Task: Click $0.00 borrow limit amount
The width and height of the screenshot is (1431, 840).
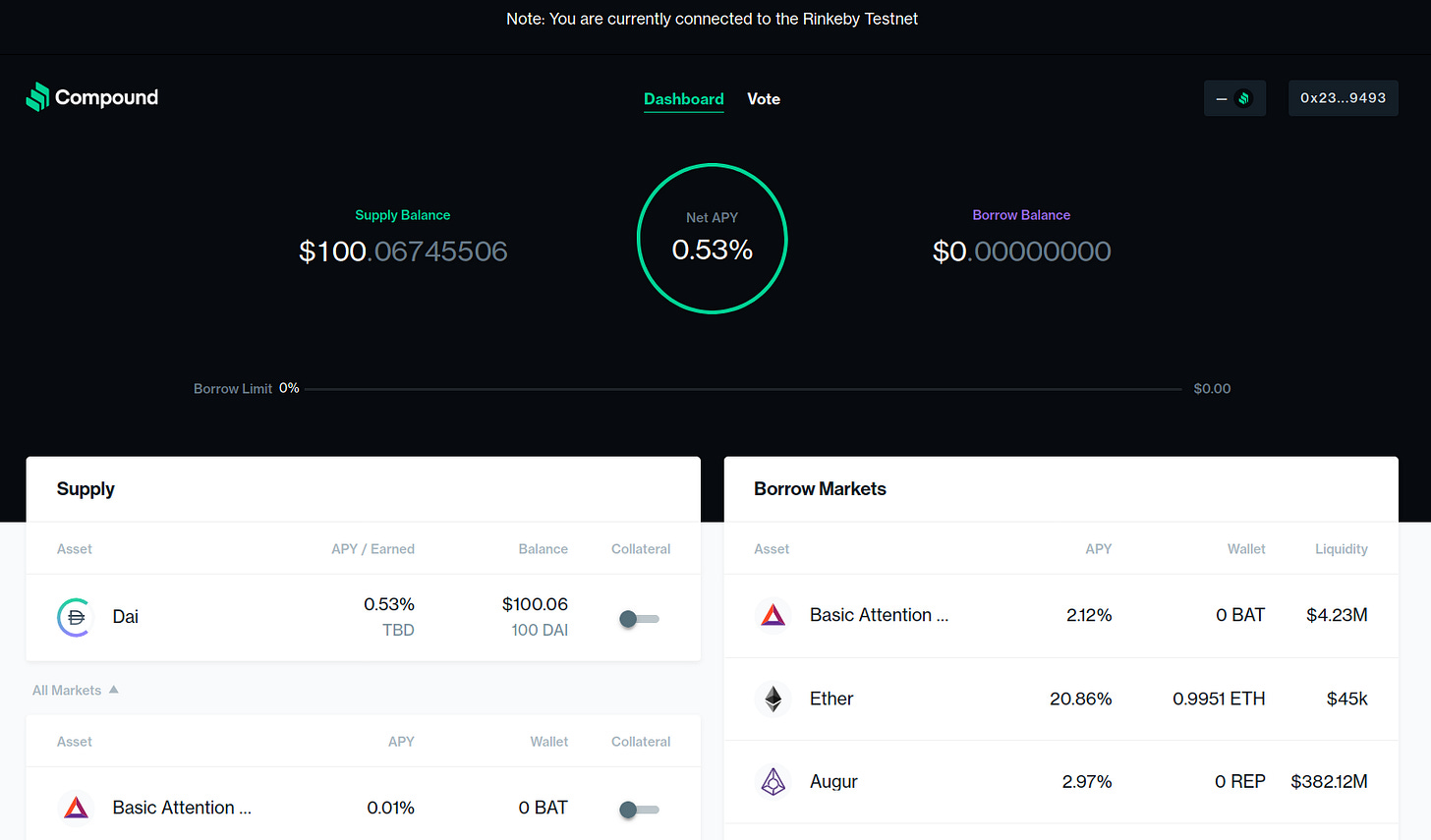Action: pos(1212,389)
